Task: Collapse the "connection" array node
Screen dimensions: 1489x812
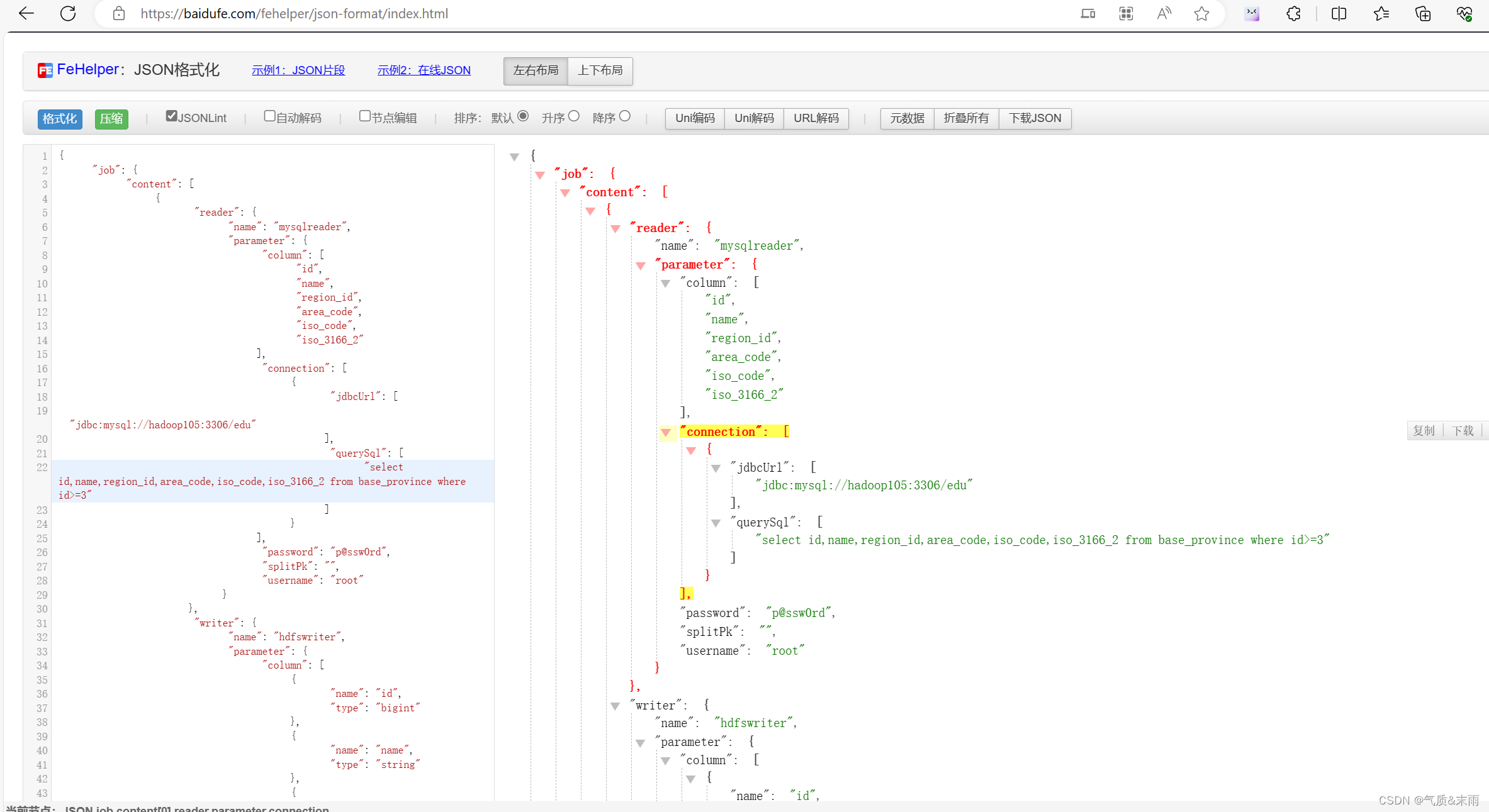Action: [x=666, y=433]
